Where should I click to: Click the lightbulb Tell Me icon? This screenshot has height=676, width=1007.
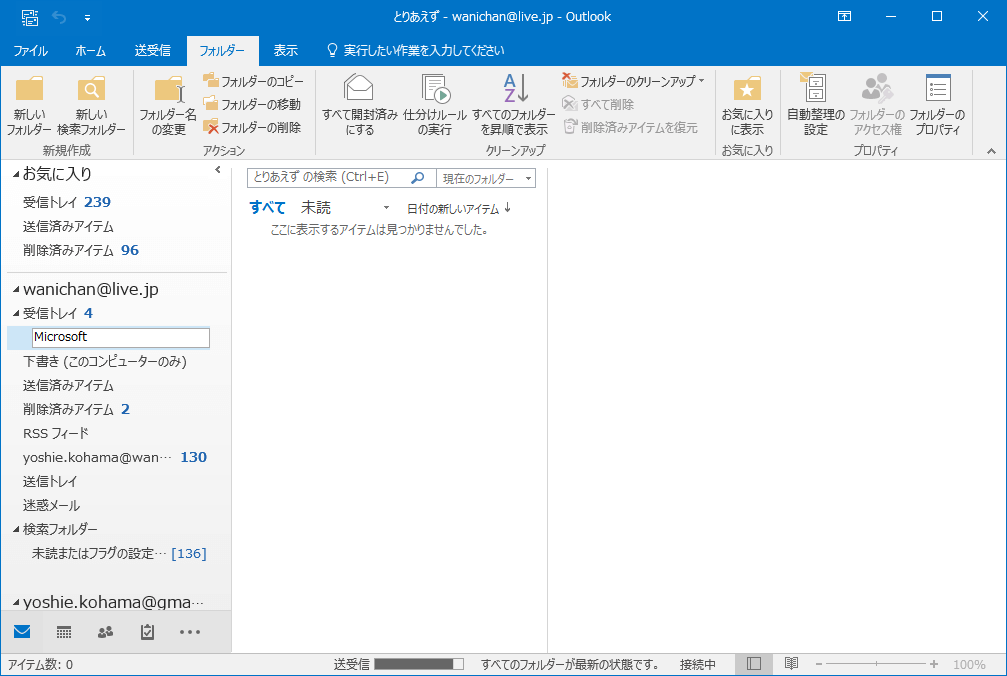(332, 50)
